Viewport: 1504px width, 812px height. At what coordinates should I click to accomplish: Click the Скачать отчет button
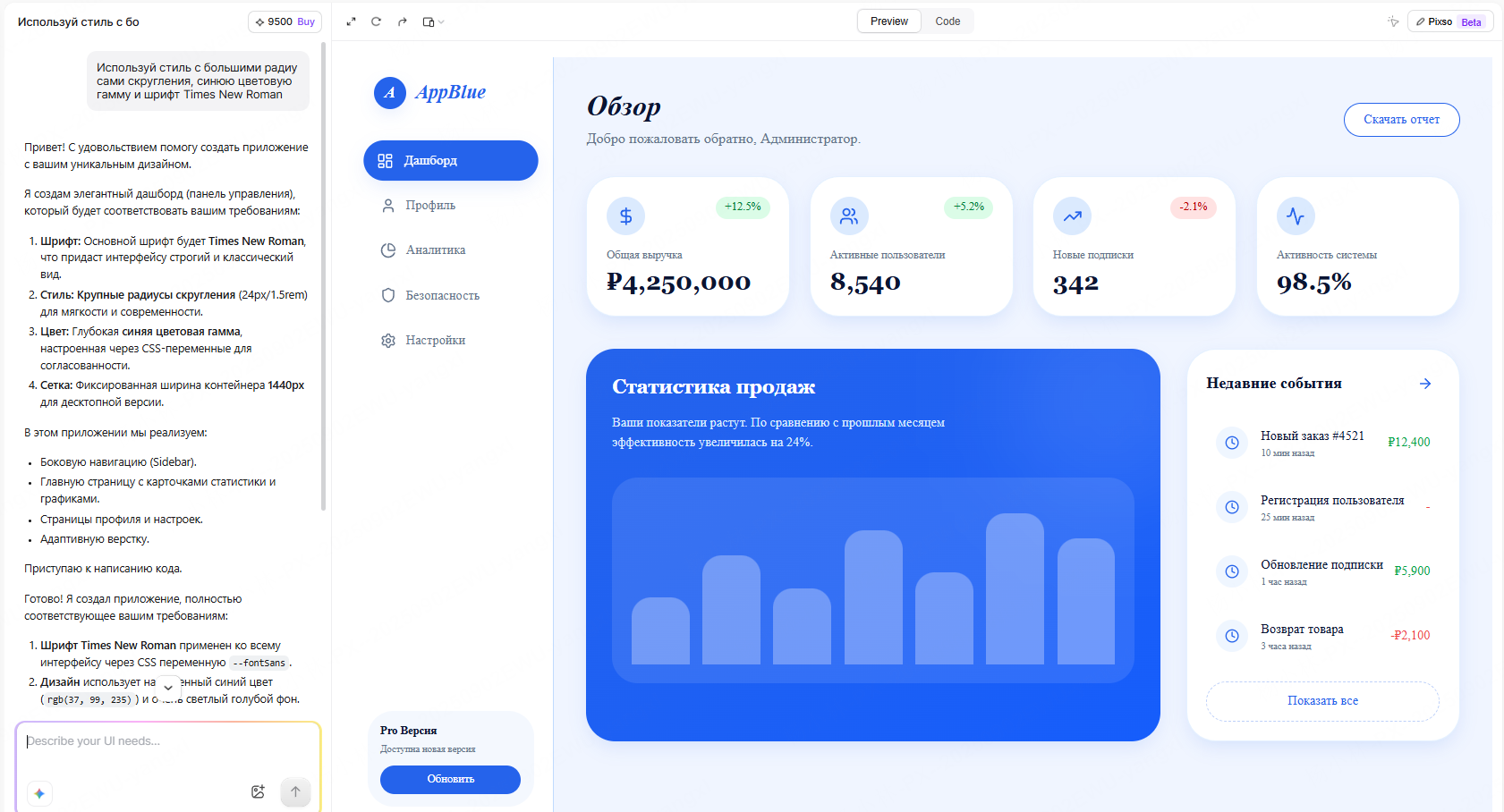pos(1401,120)
